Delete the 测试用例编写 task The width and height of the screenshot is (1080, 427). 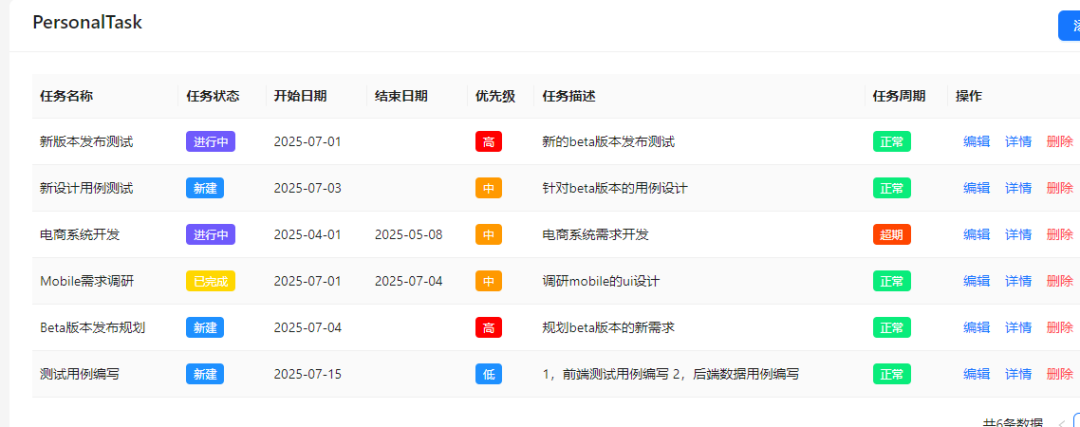pos(1059,374)
